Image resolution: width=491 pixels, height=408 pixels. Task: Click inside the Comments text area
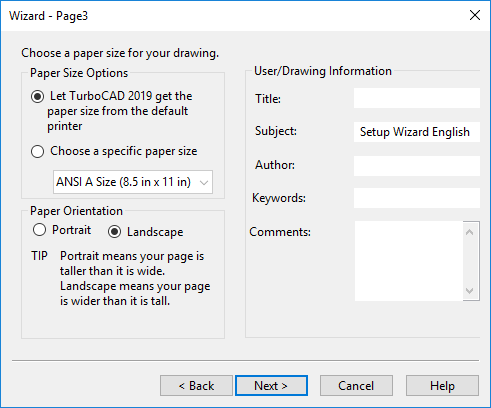tap(409, 261)
